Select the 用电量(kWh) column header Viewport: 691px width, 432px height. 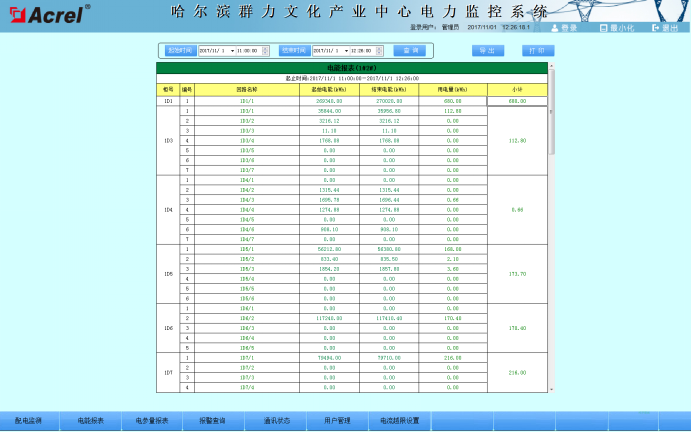click(453, 89)
